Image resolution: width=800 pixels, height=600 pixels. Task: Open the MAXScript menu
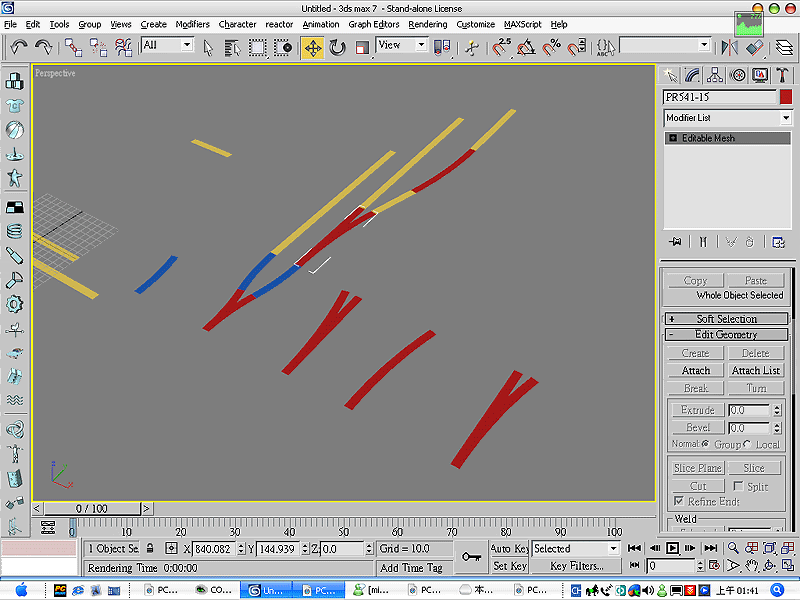522,24
